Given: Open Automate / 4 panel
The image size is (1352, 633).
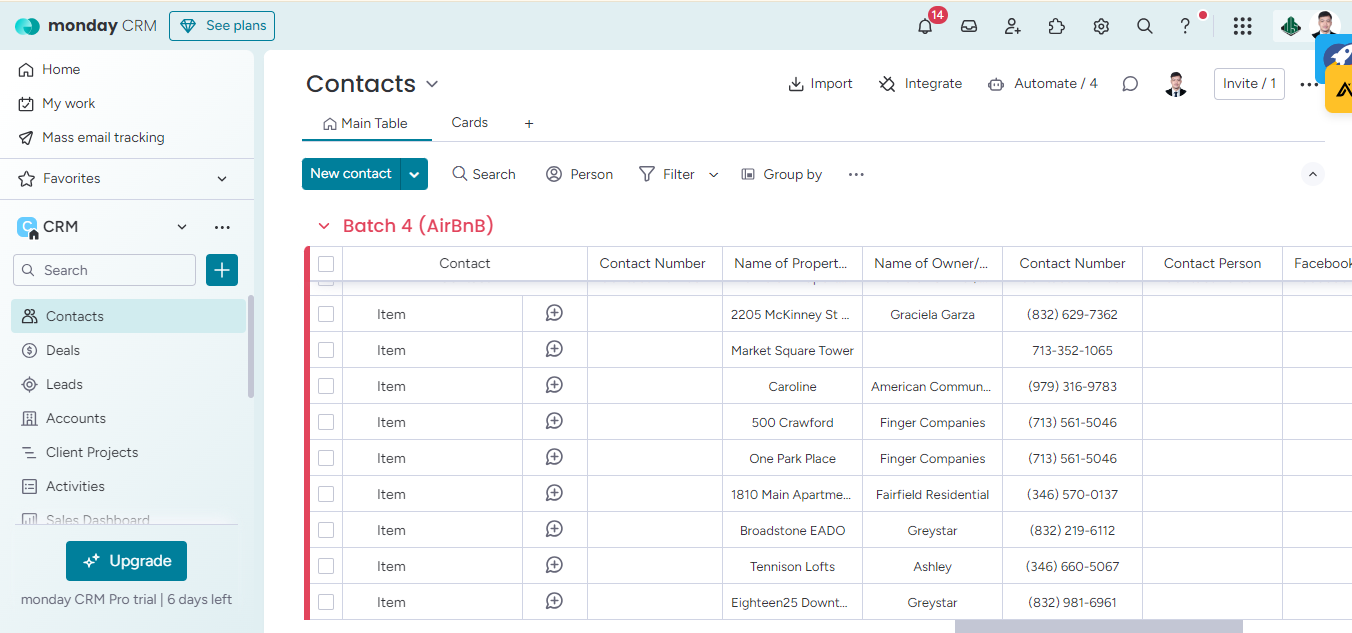Looking at the screenshot, I should click(x=1042, y=84).
